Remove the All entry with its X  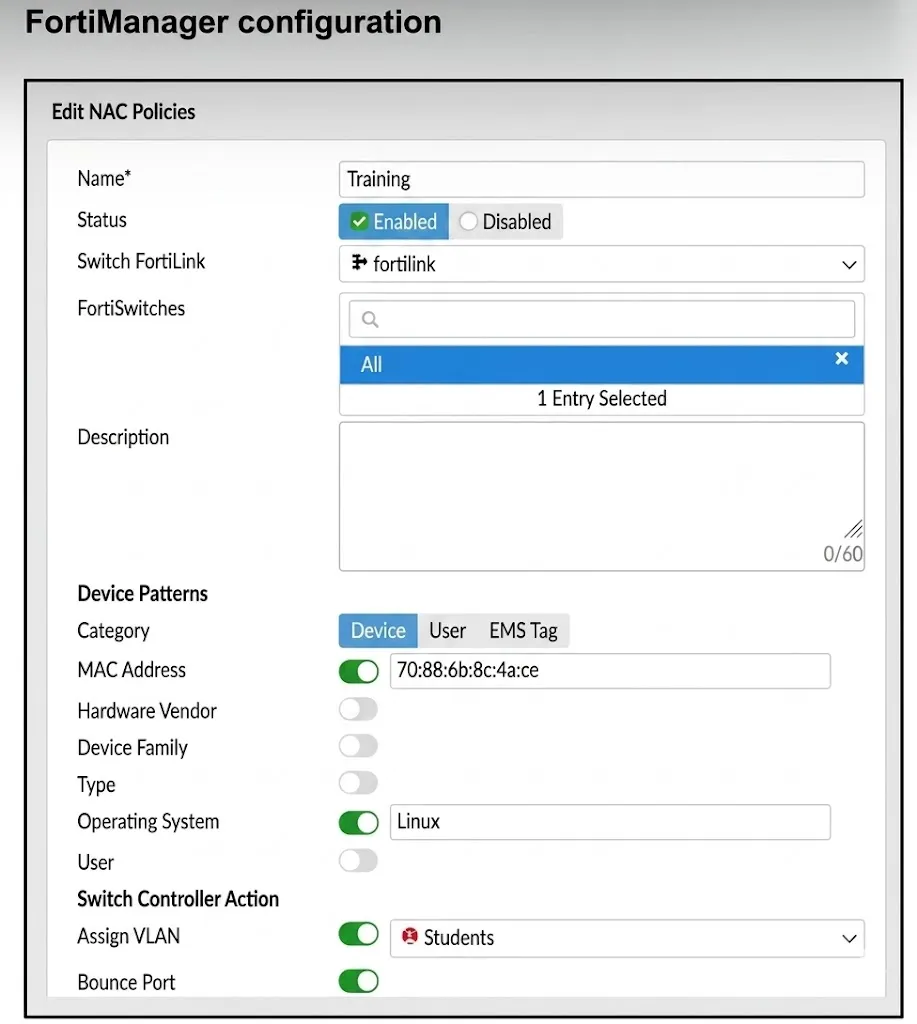(841, 359)
